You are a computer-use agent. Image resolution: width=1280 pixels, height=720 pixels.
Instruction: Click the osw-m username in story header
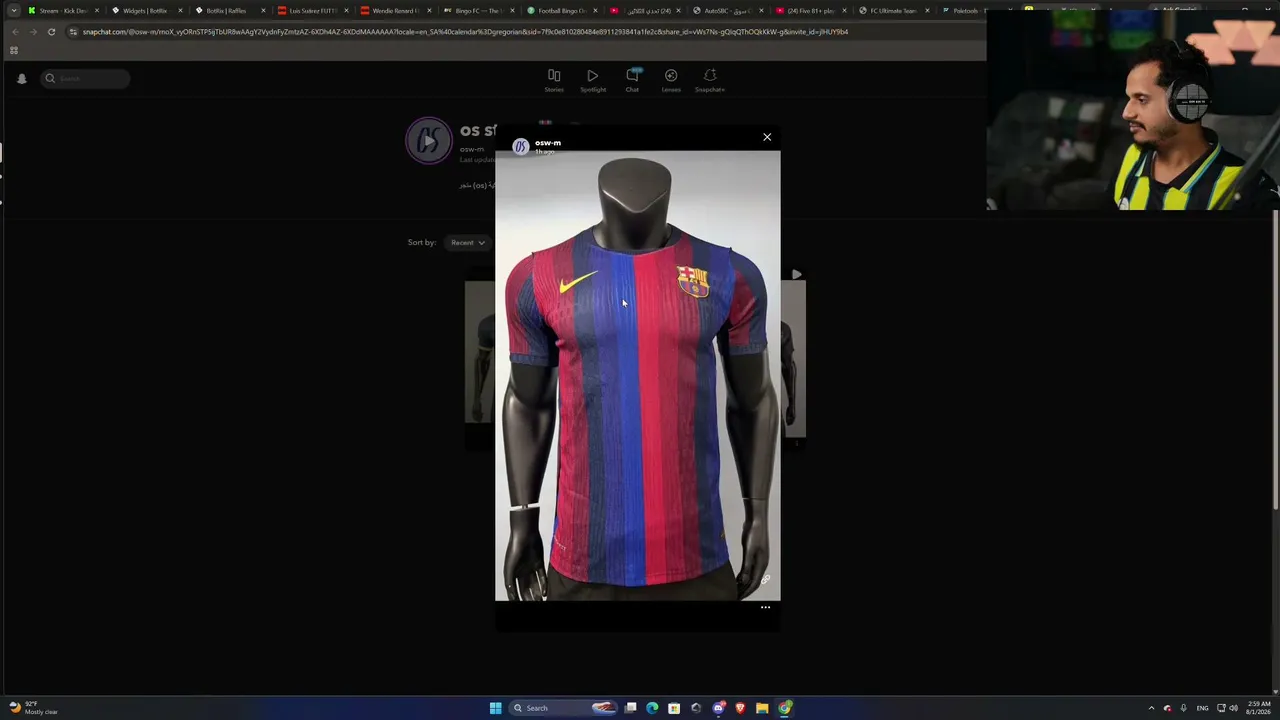548,143
